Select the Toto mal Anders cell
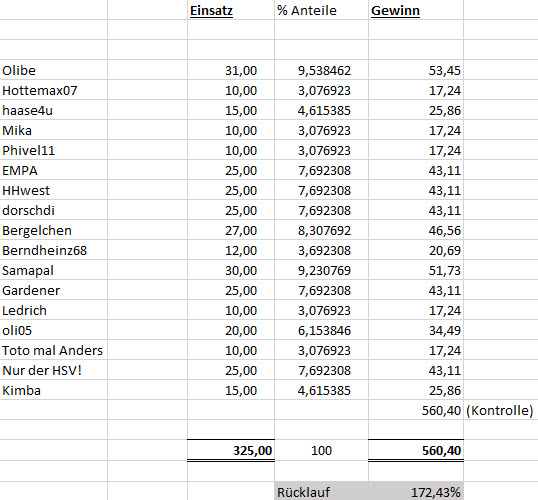The width and height of the screenshot is (538, 500). 54,350
